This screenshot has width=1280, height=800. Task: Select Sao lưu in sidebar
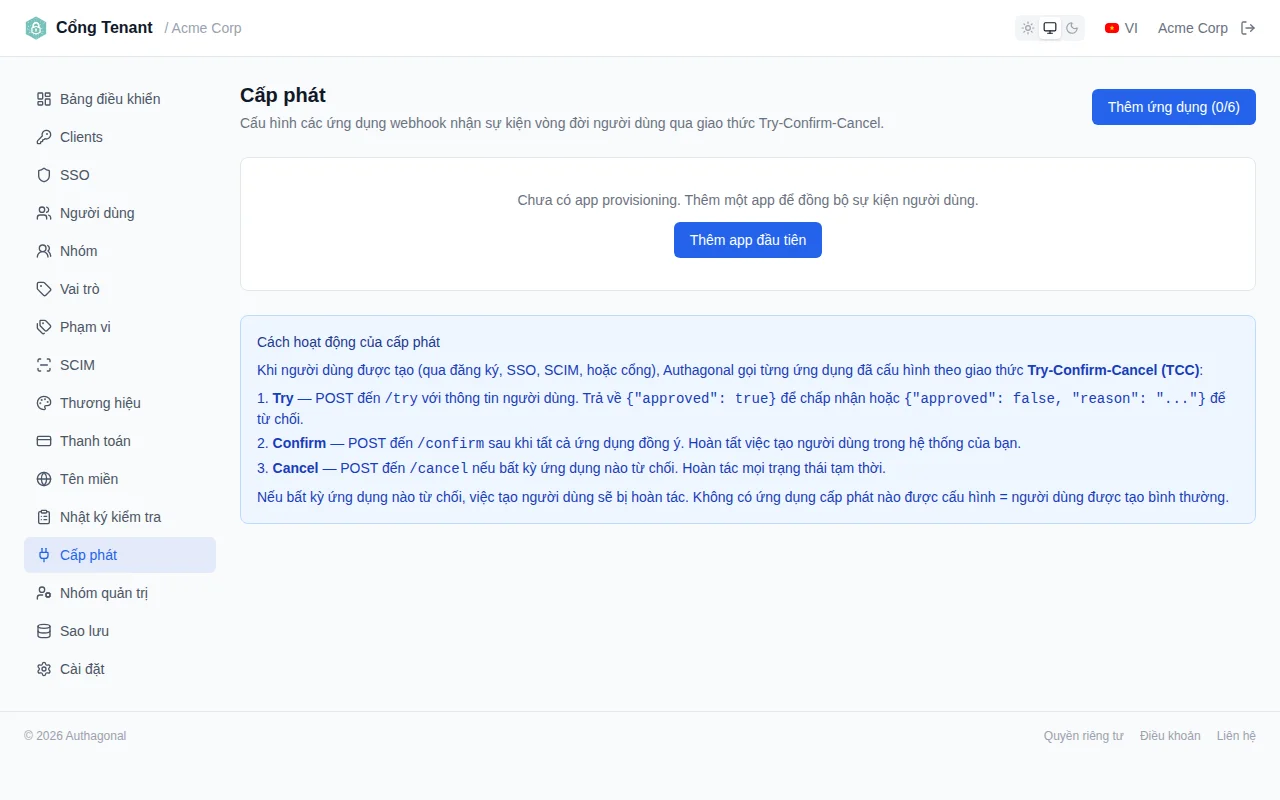coord(120,631)
